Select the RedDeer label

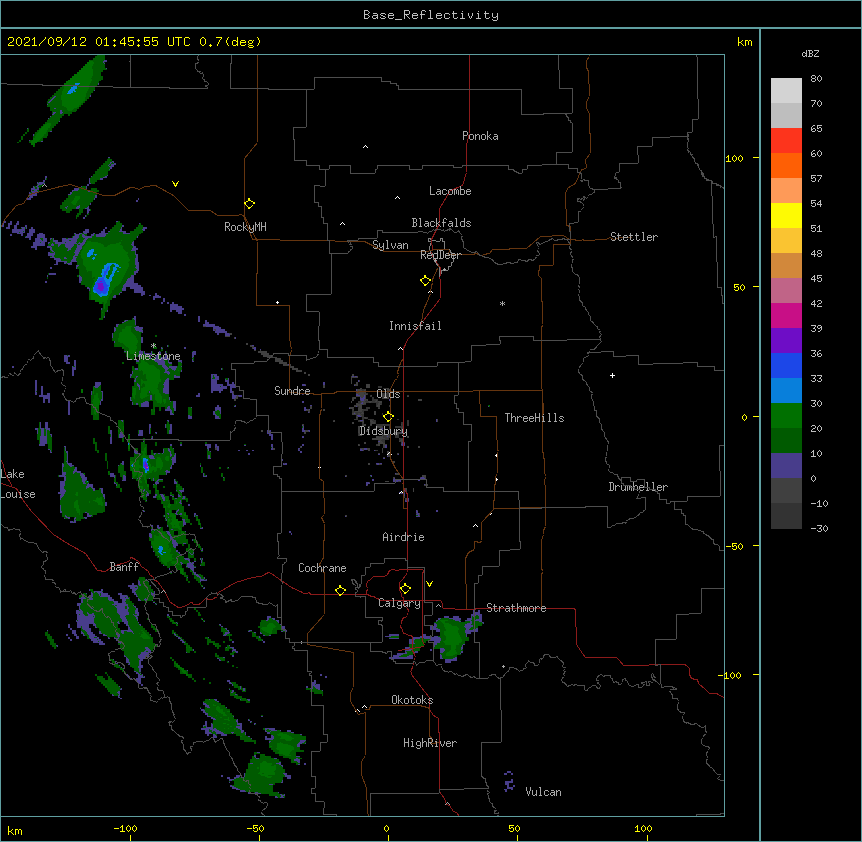(440, 255)
